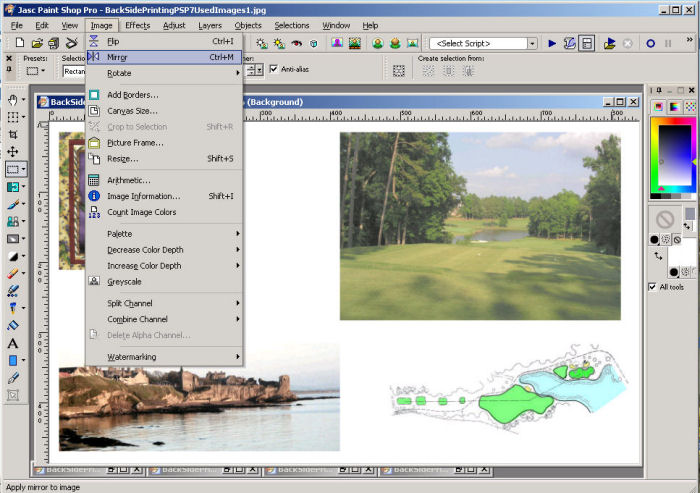Toggle the Anti-alias checkbox
700x493 pixels.
tap(274, 69)
